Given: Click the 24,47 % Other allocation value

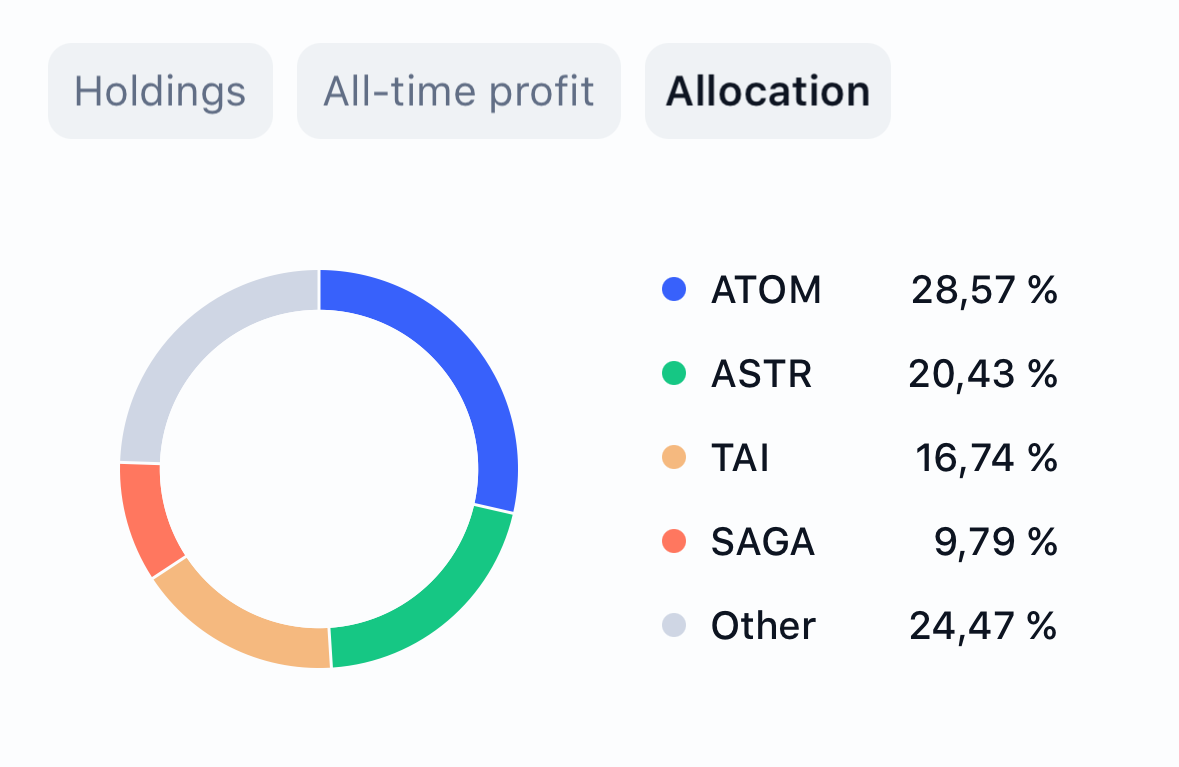Looking at the screenshot, I should pos(983,626).
